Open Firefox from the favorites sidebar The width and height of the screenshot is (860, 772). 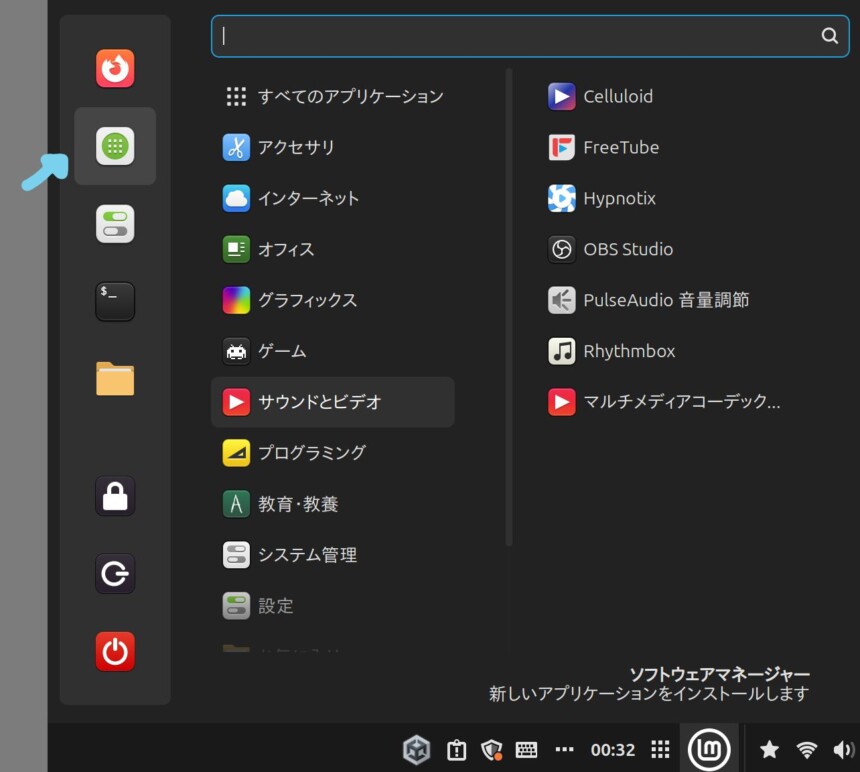pyautogui.click(x=115, y=69)
